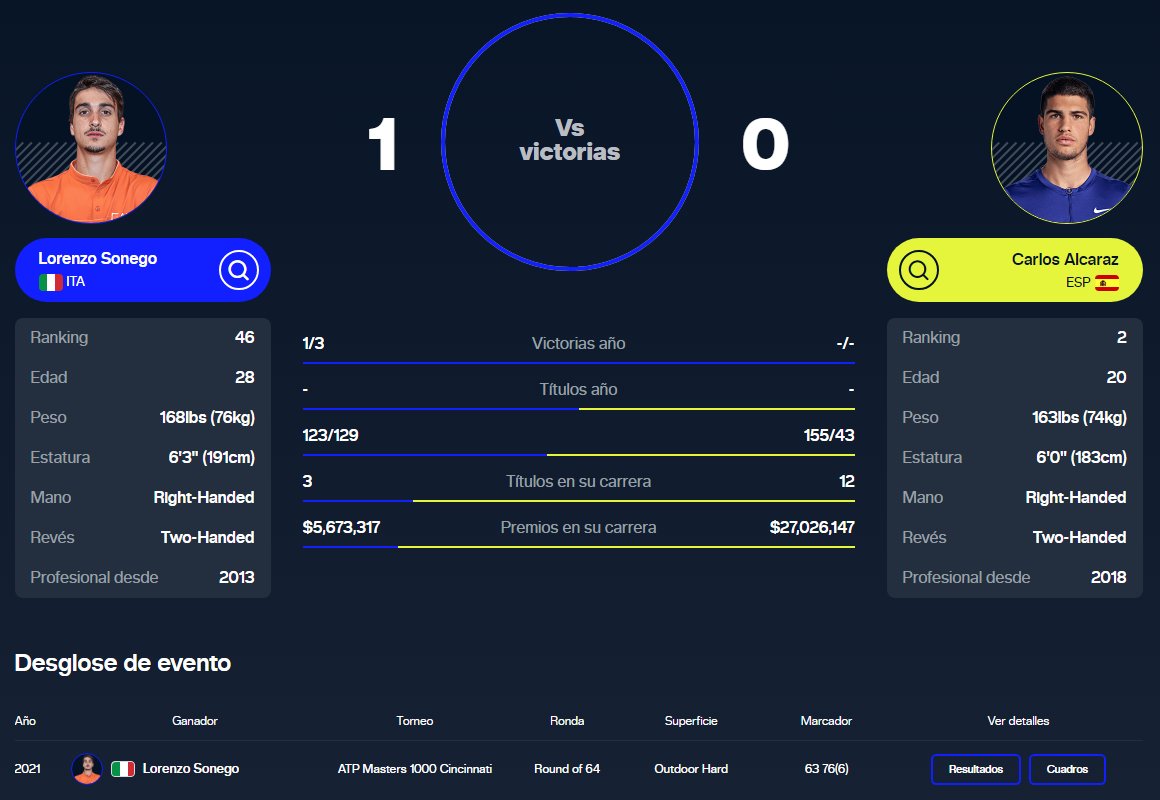Click the Victorias año comparison bar
The height and width of the screenshot is (800, 1160).
[579, 363]
